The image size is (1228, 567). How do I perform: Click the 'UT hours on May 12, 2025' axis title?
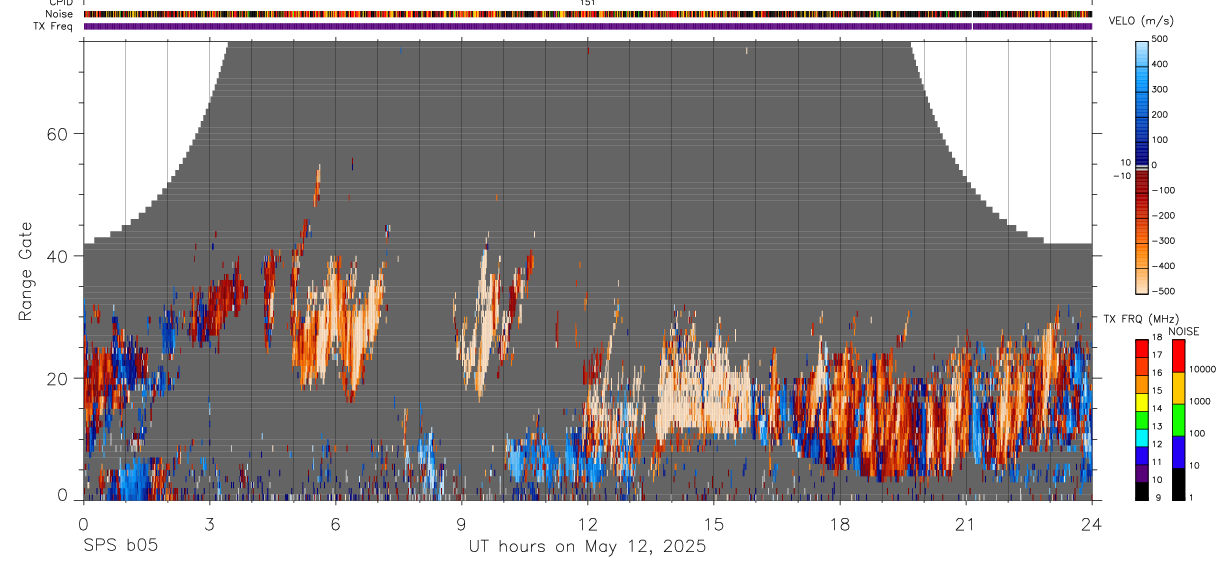pyautogui.click(x=587, y=547)
